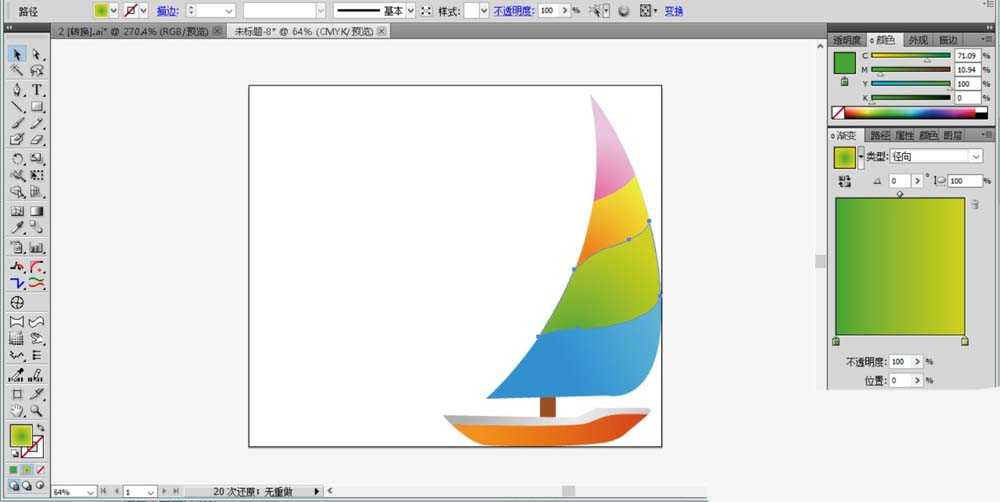The height and width of the screenshot is (502, 1000).
Task: Open the gradient type 径向 dropdown
Action: tap(975, 157)
